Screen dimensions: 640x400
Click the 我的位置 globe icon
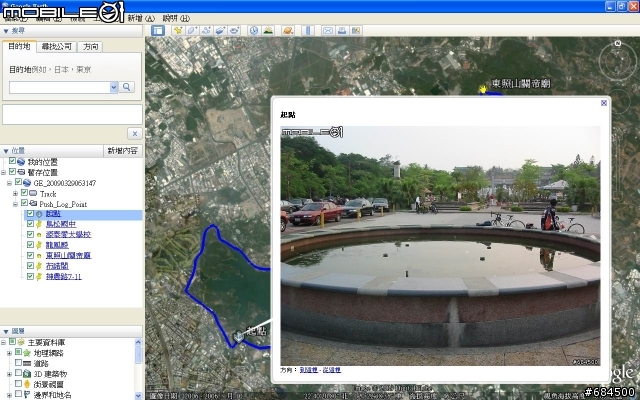point(21,162)
